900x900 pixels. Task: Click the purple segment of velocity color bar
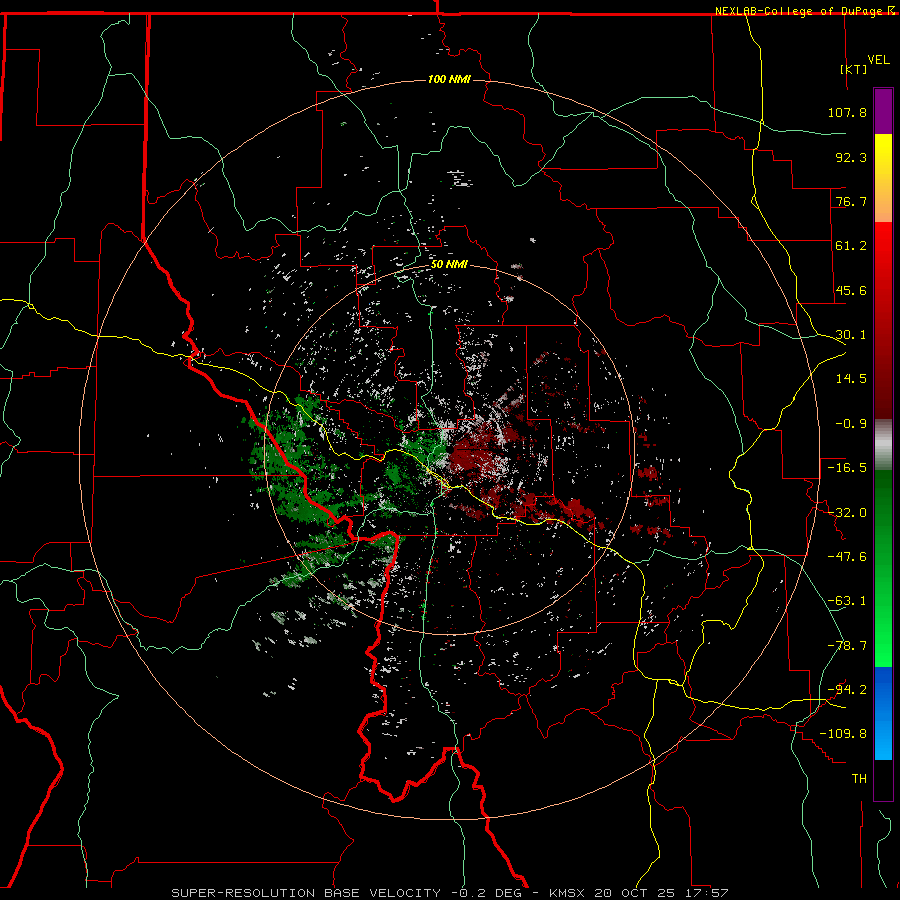[883, 112]
